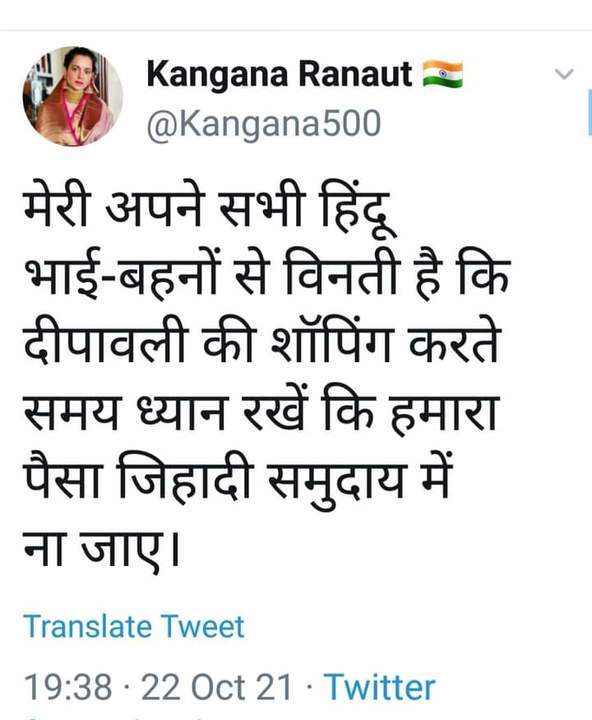The width and height of the screenshot is (592, 720).
Task: Click the last line ना जाए। of tweet
Action: [x=101, y=549]
